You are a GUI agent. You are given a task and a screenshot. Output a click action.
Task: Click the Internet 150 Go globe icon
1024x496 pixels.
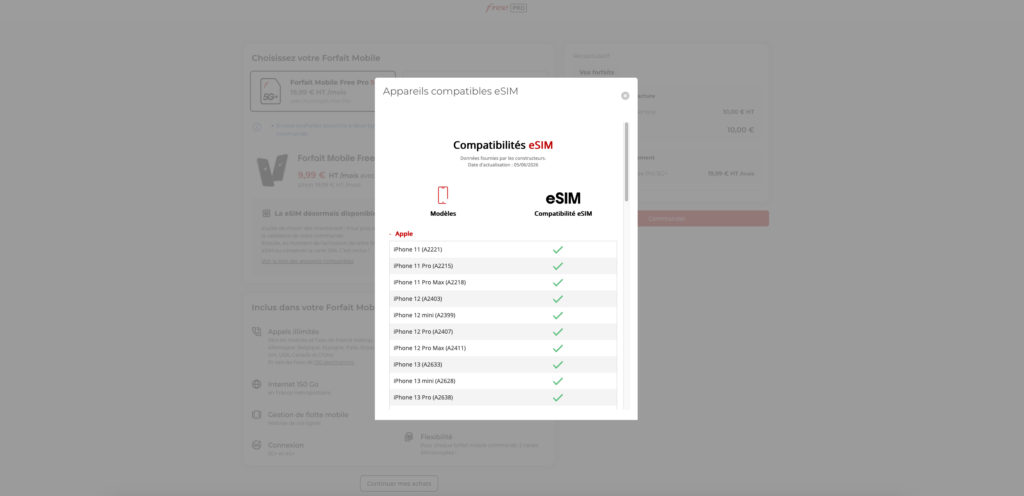click(x=257, y=384)
